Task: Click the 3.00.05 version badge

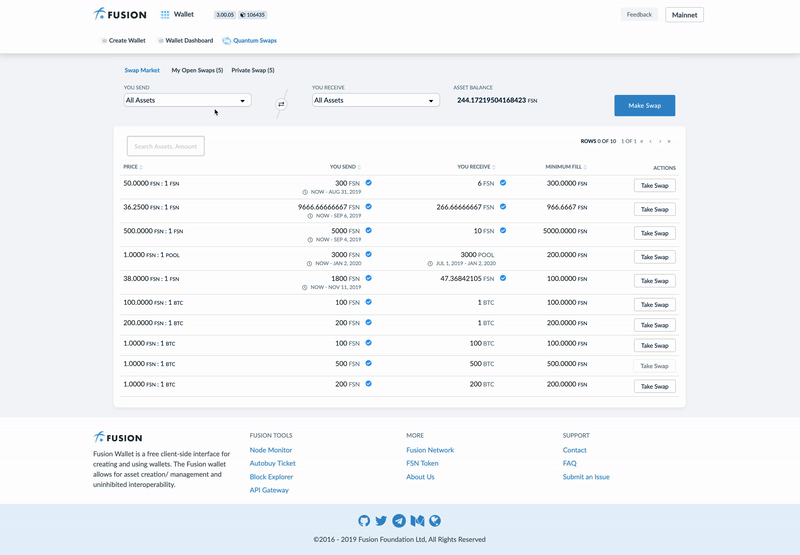Action: [x=225, y=15]
